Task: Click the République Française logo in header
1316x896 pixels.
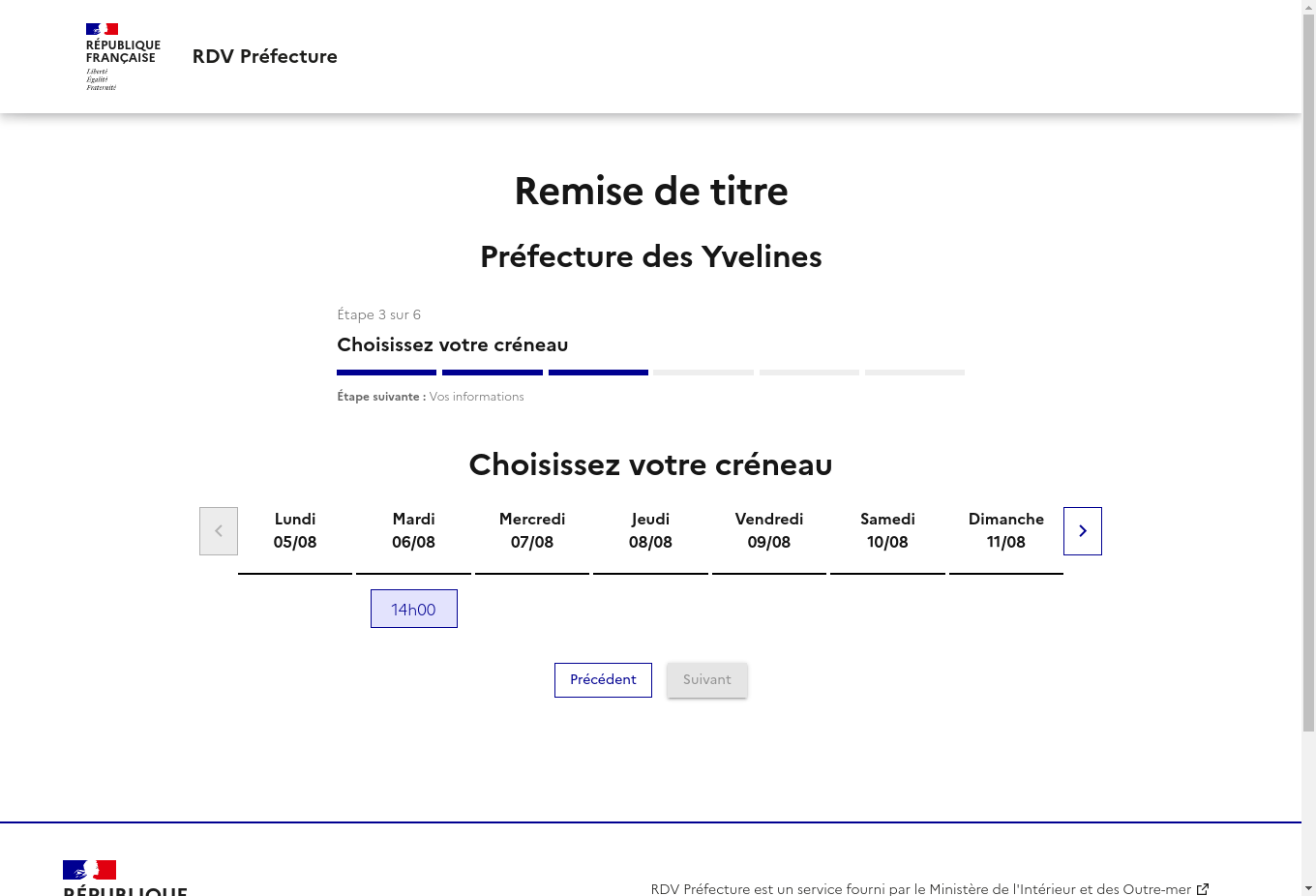Action: click(123, 57)
